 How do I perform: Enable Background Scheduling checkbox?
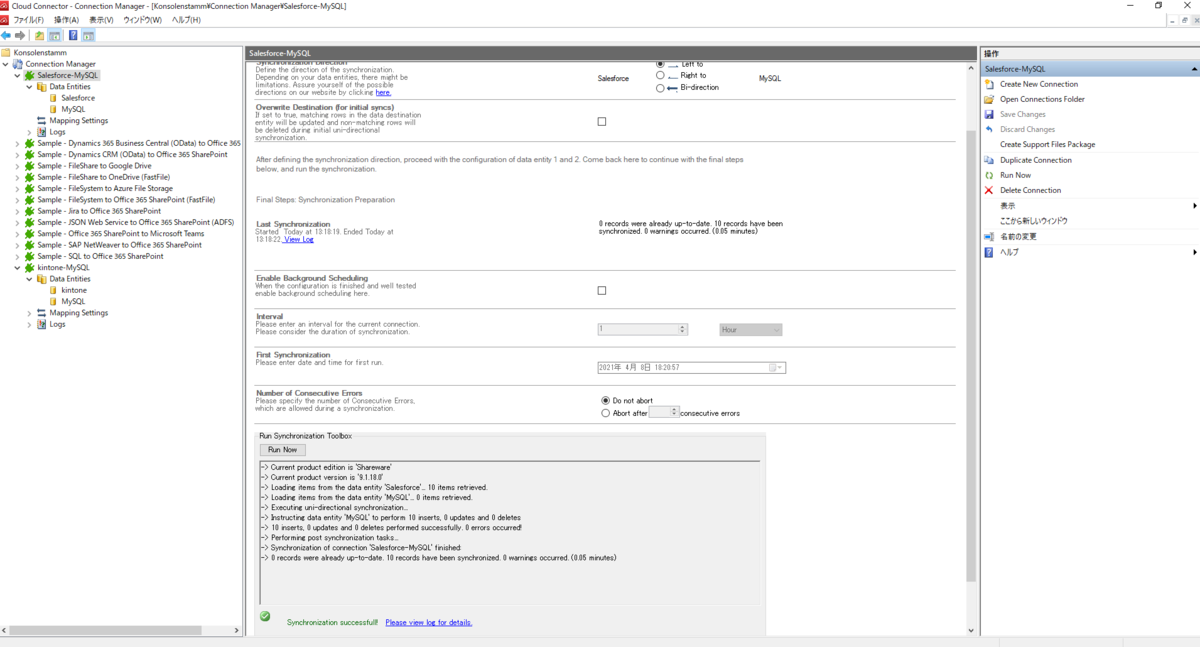[x=601, y=290]
